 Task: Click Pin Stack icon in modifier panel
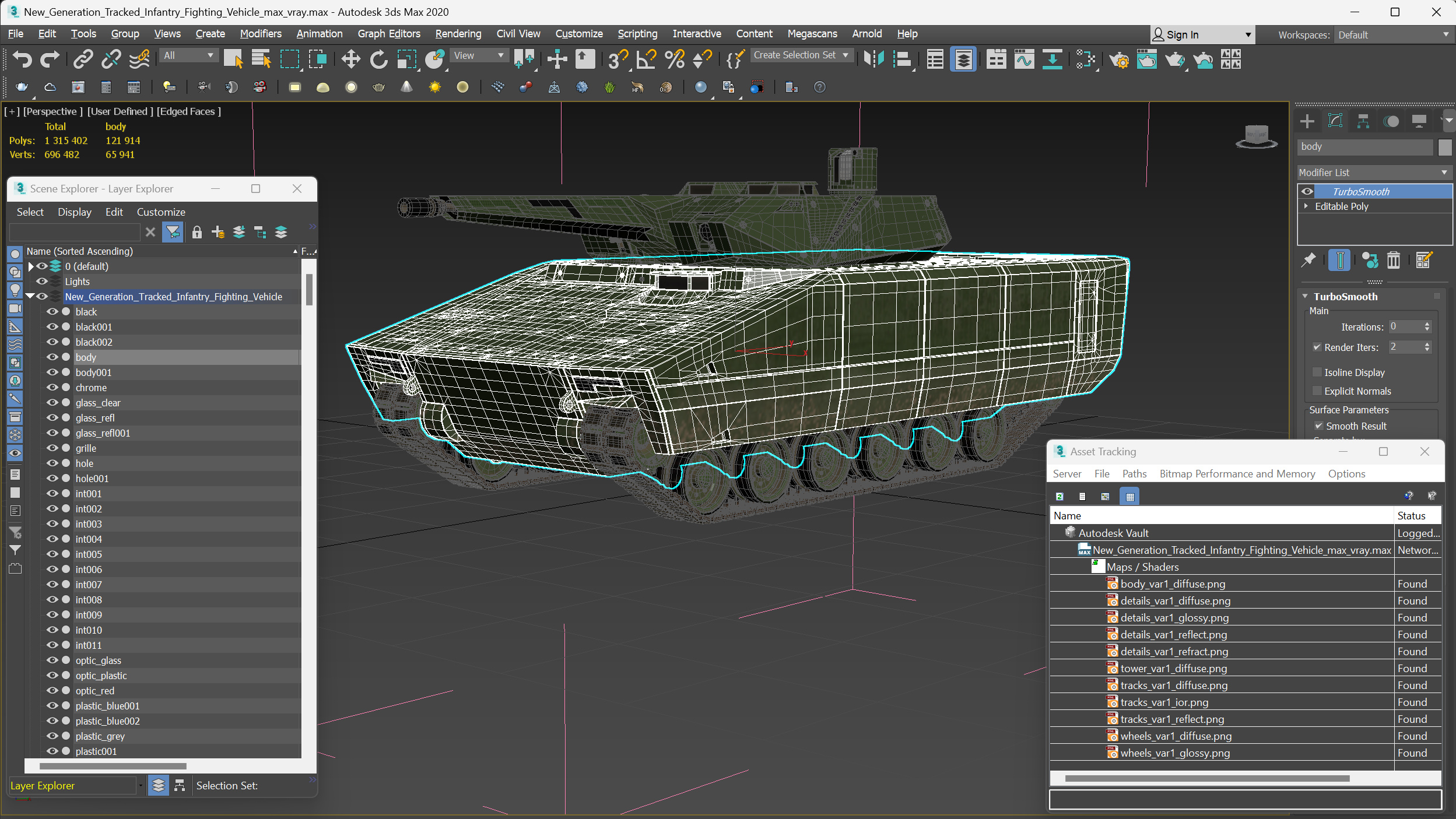point(1308,260)
